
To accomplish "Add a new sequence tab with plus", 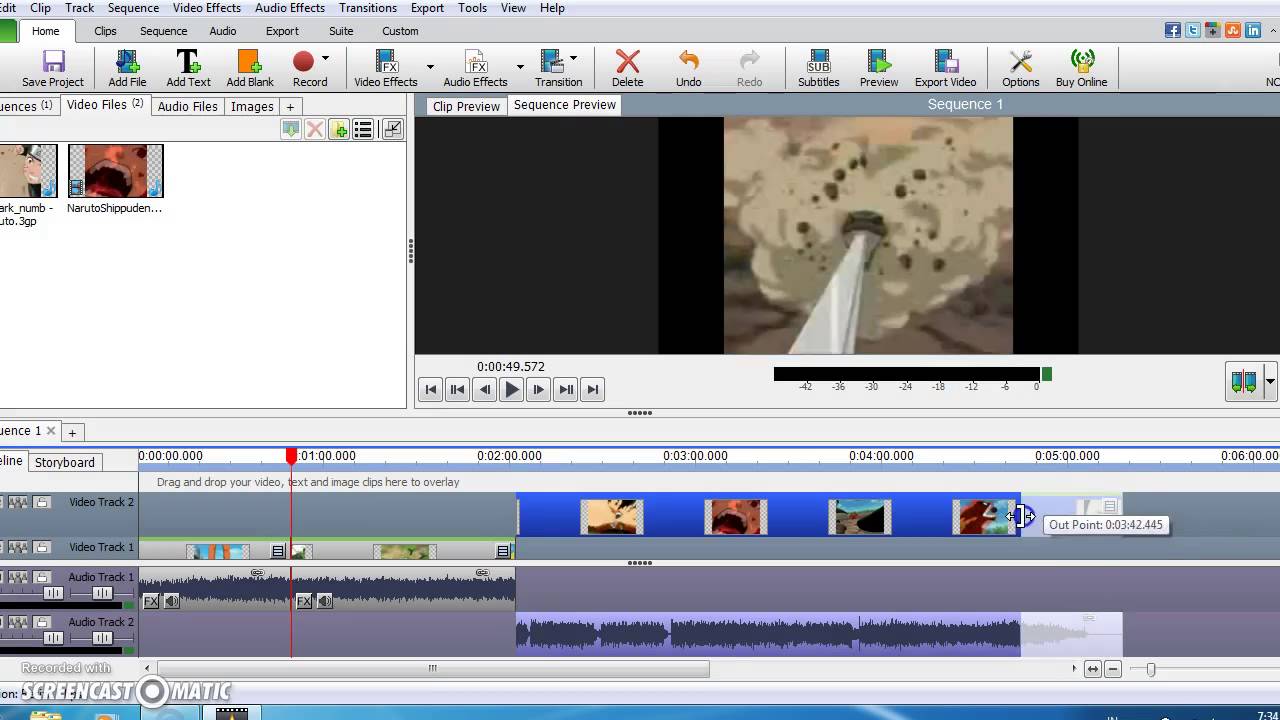I will [x=72, y=432].
